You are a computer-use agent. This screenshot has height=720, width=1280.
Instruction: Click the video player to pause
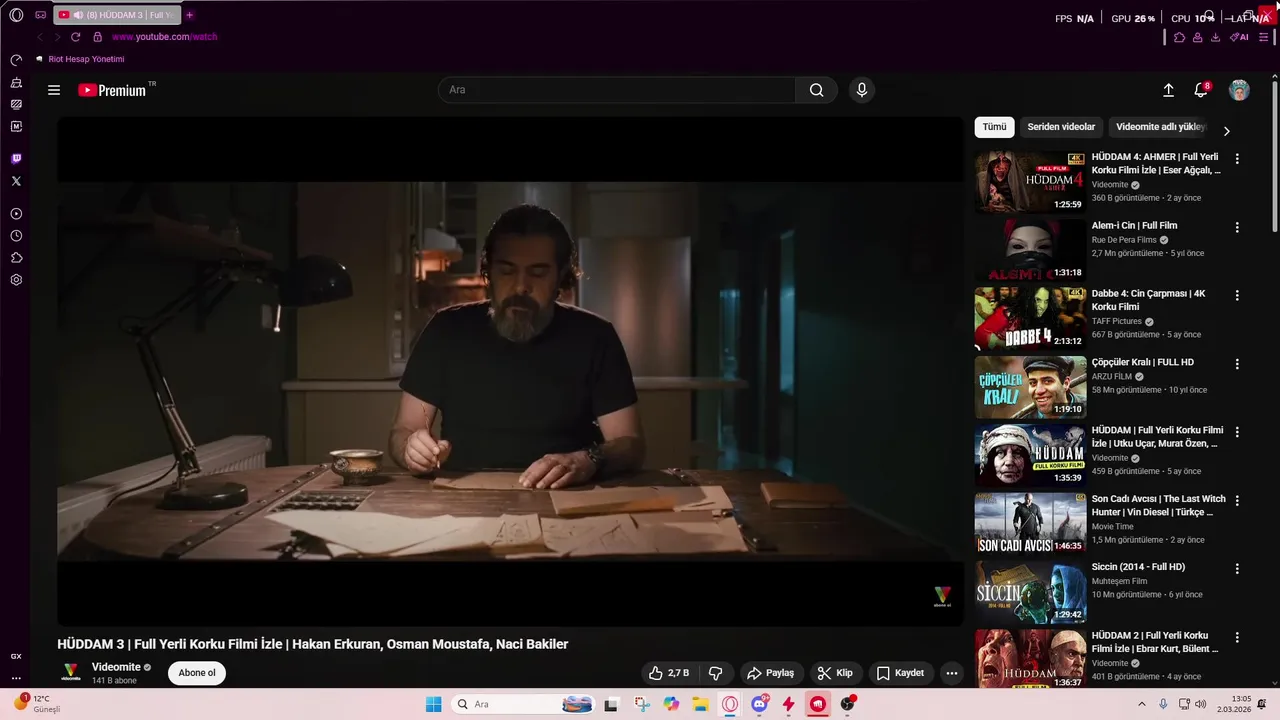[510, 371]
